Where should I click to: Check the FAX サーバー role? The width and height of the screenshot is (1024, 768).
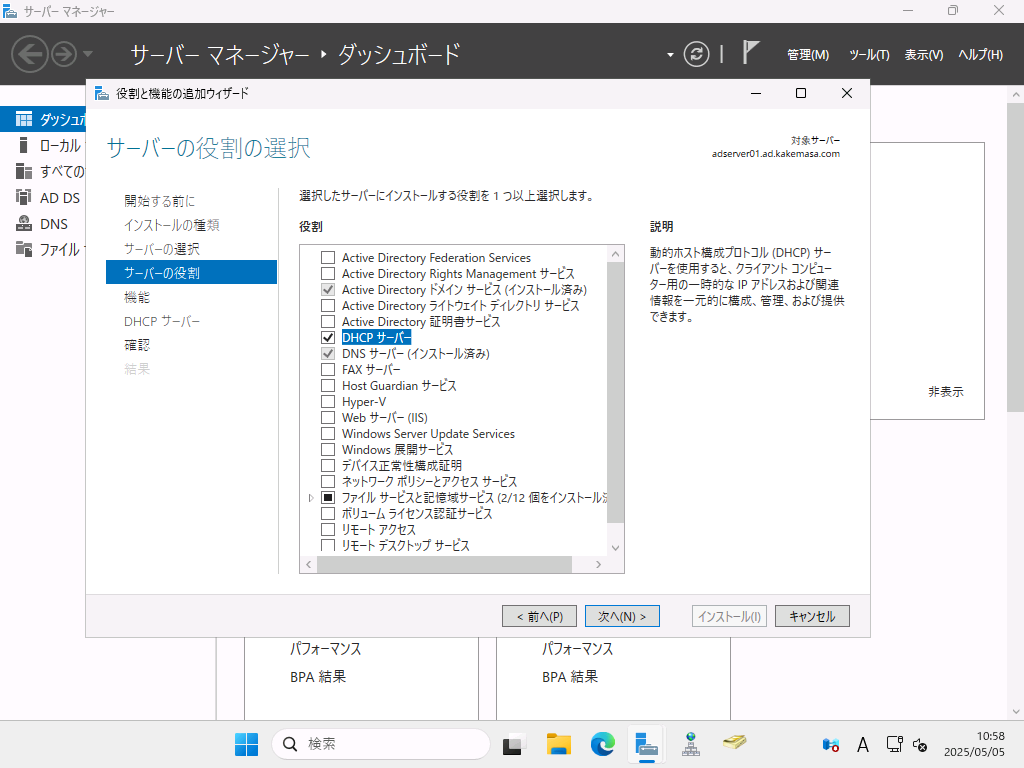pos(328,370)
